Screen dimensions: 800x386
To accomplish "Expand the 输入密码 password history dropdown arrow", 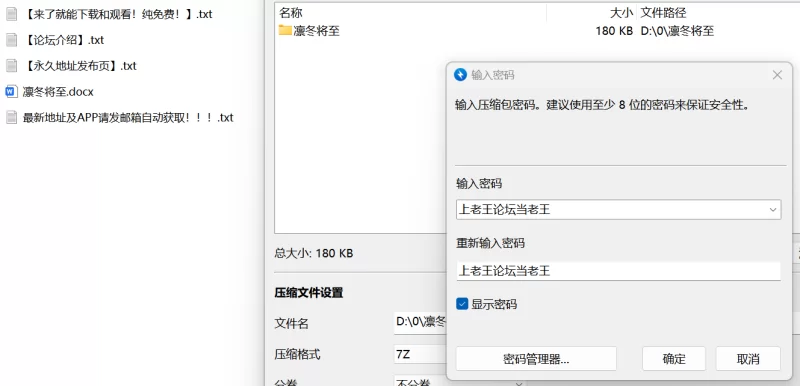I will (773, 210).
